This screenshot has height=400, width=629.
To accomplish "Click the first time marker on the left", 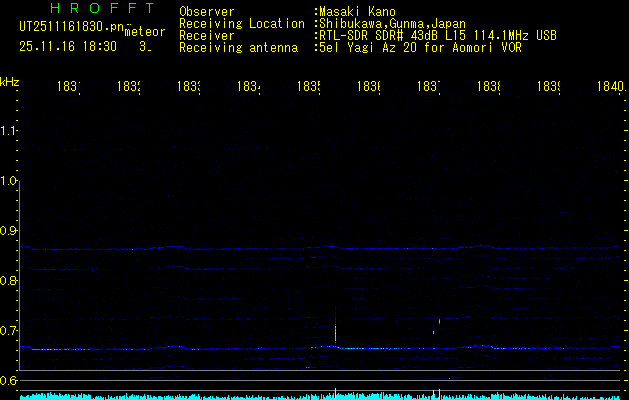I will click(x=69, y=88).
